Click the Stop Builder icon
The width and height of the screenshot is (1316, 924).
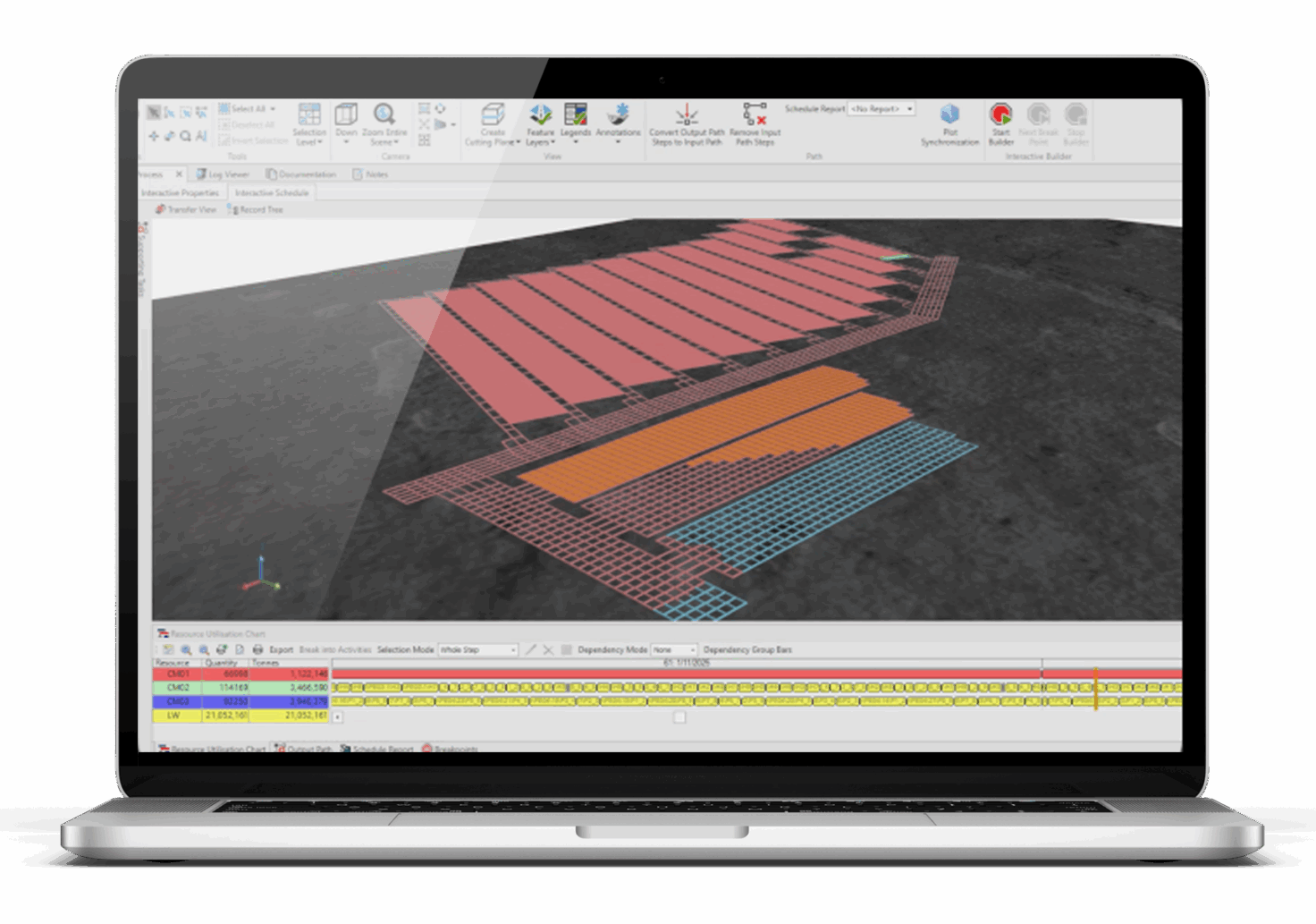1076,114
